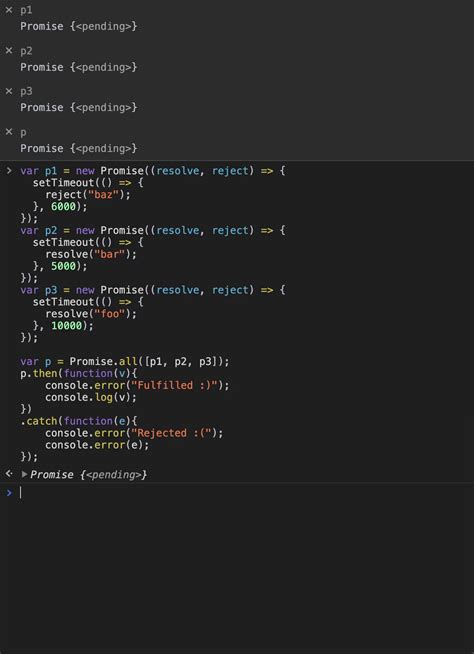
Task: Click the pending Promise value under p1
Action: click(x=78, y=26)
